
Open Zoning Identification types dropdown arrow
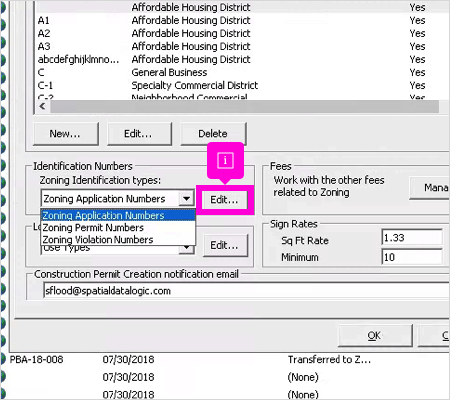pyautogui.click(x=186, y=199)
